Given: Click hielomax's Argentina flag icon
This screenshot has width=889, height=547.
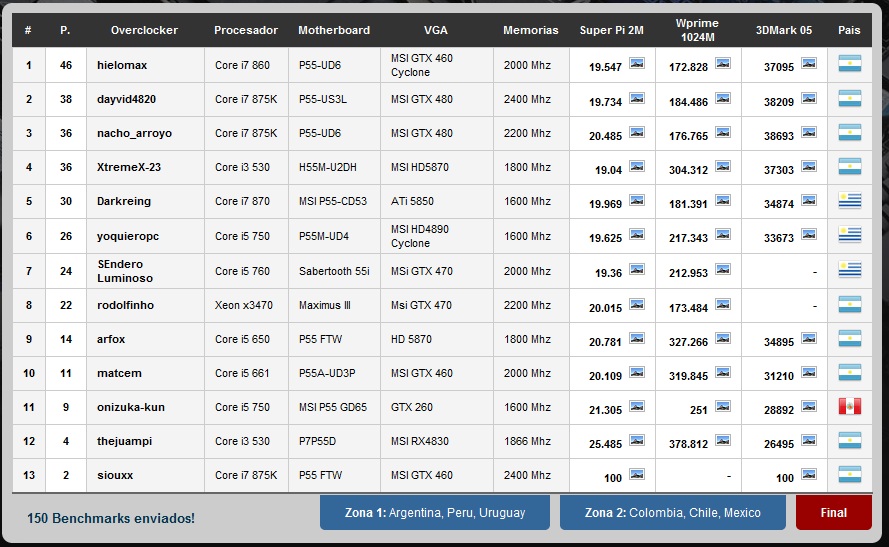Looking at the screenshot, I should (849, 63).
